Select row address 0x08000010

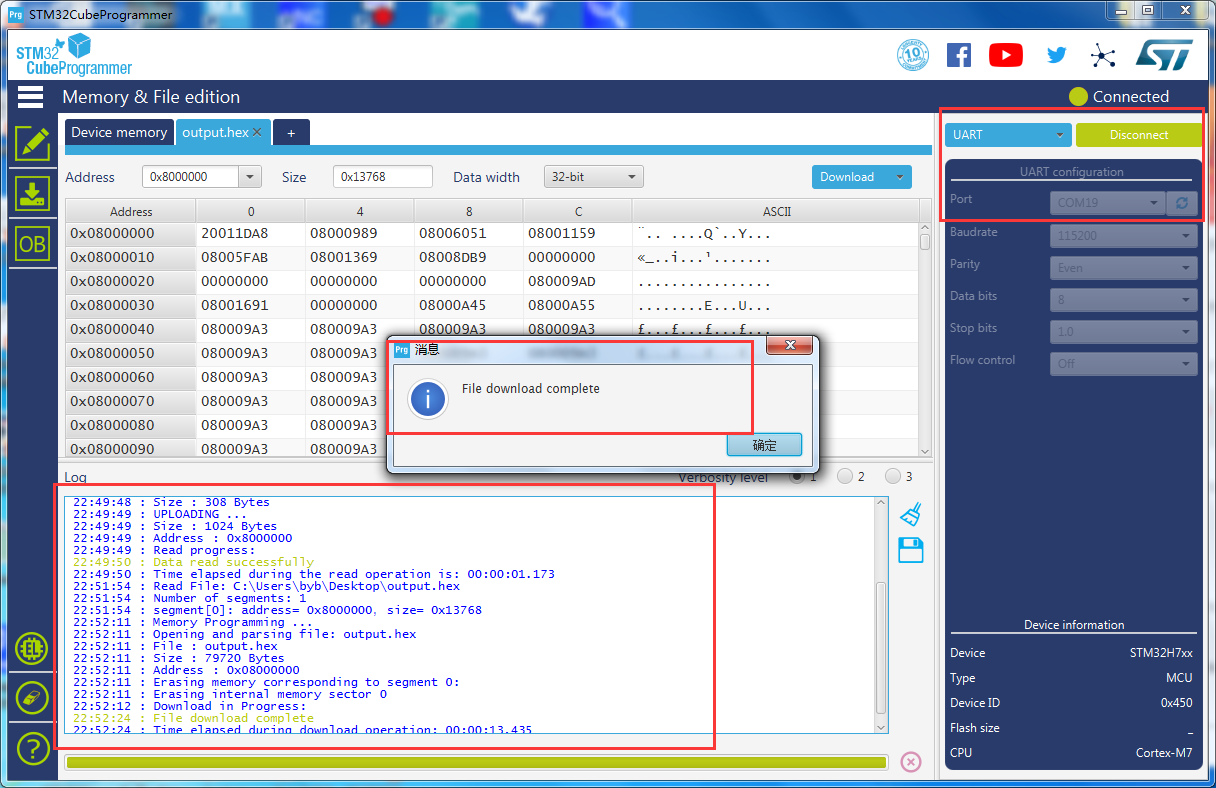pyautogui.click(x=131, y=258)
